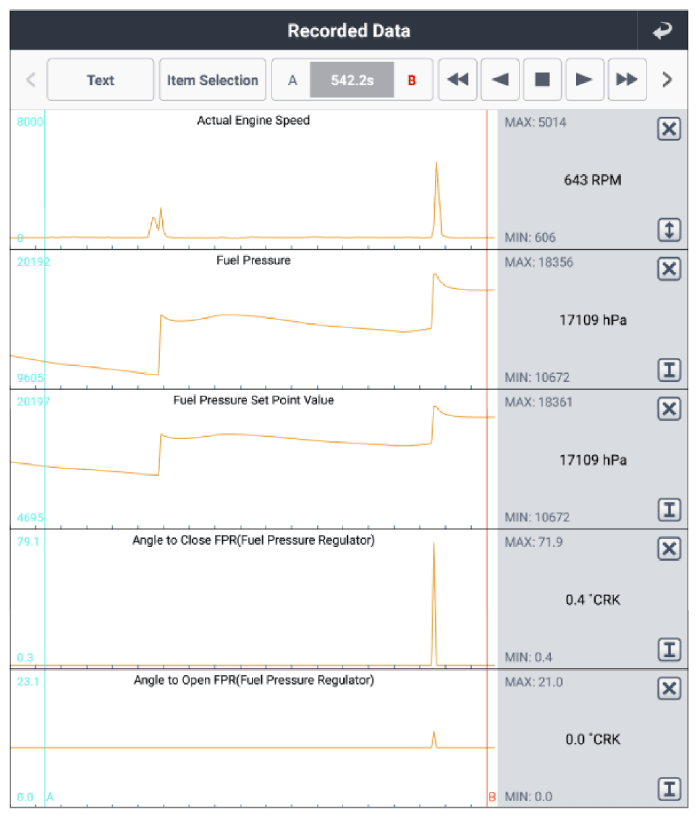Stop the recorded data playback

click(x=542, y=80)
